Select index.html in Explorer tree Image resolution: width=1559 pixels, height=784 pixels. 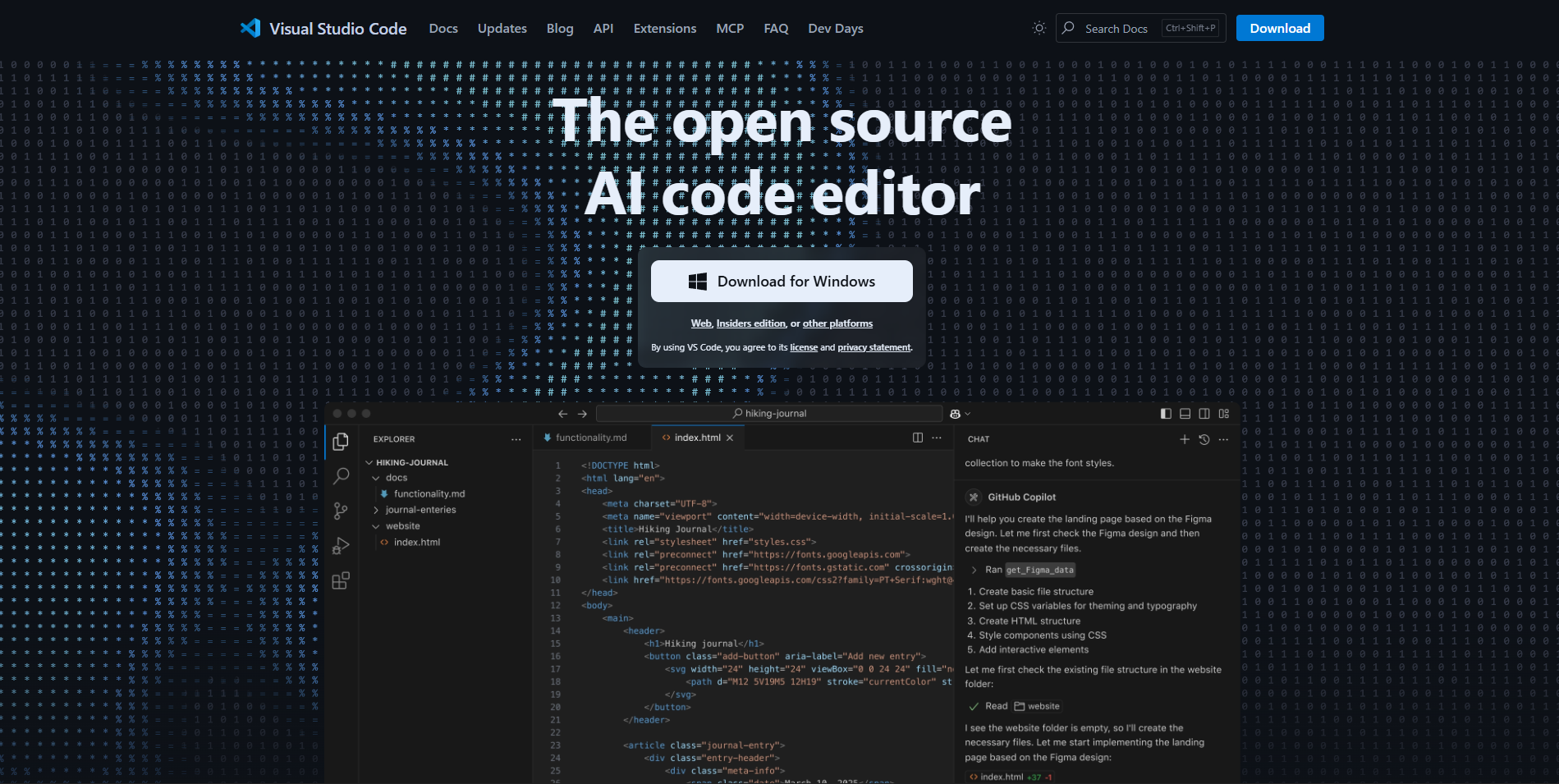pyautogui.click(x=416, y=542)
